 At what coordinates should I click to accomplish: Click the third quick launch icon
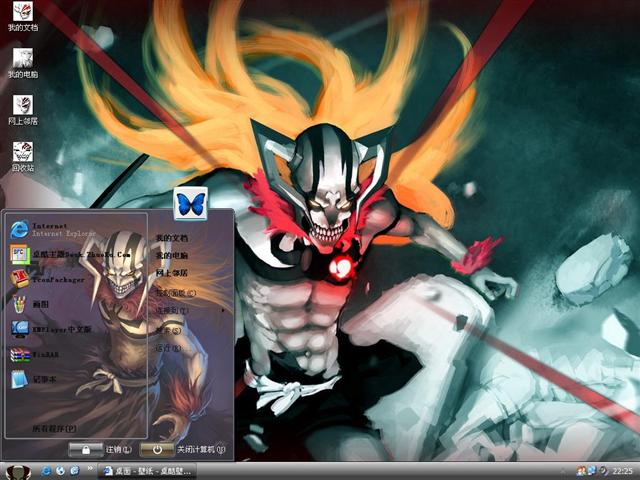pos(75,471)
